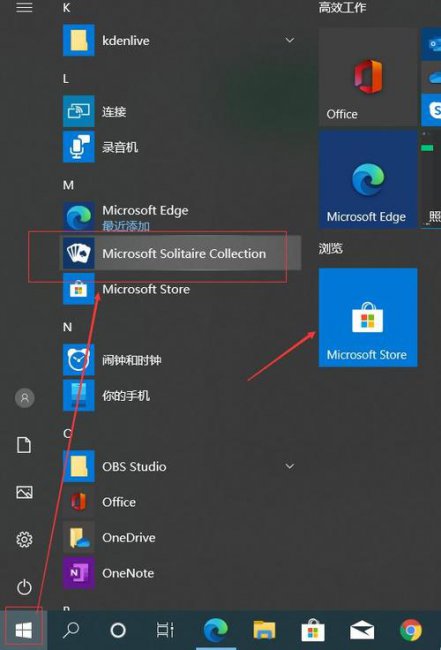
Task: Click the 高效工作 tile group title
Action: coord(342,7)
